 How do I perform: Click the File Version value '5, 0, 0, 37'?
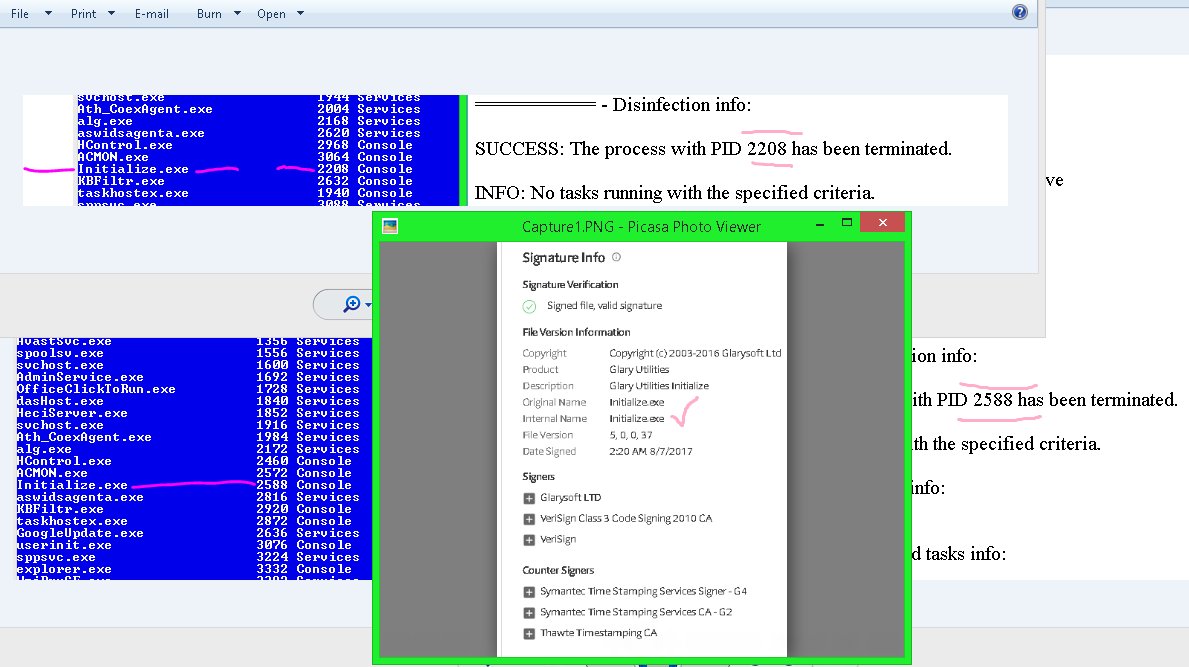pyautogui.click(x=631, y=435)
